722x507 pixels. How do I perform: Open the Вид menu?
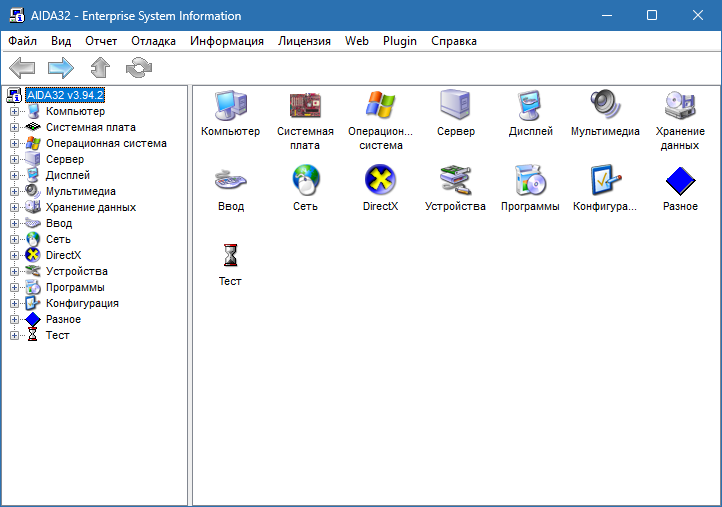click(x=61, y=41)
